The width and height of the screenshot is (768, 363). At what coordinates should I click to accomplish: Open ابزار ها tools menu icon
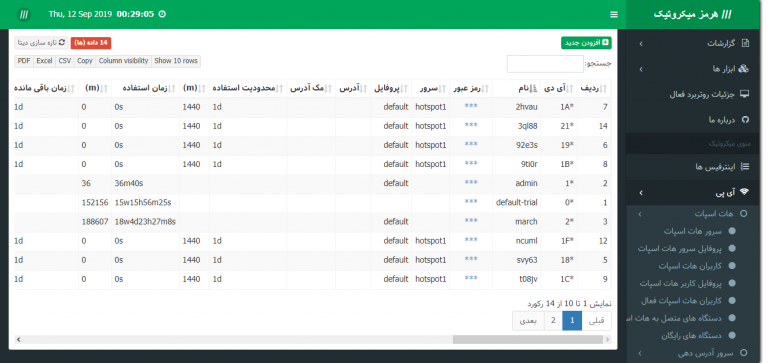pos(744,69)
